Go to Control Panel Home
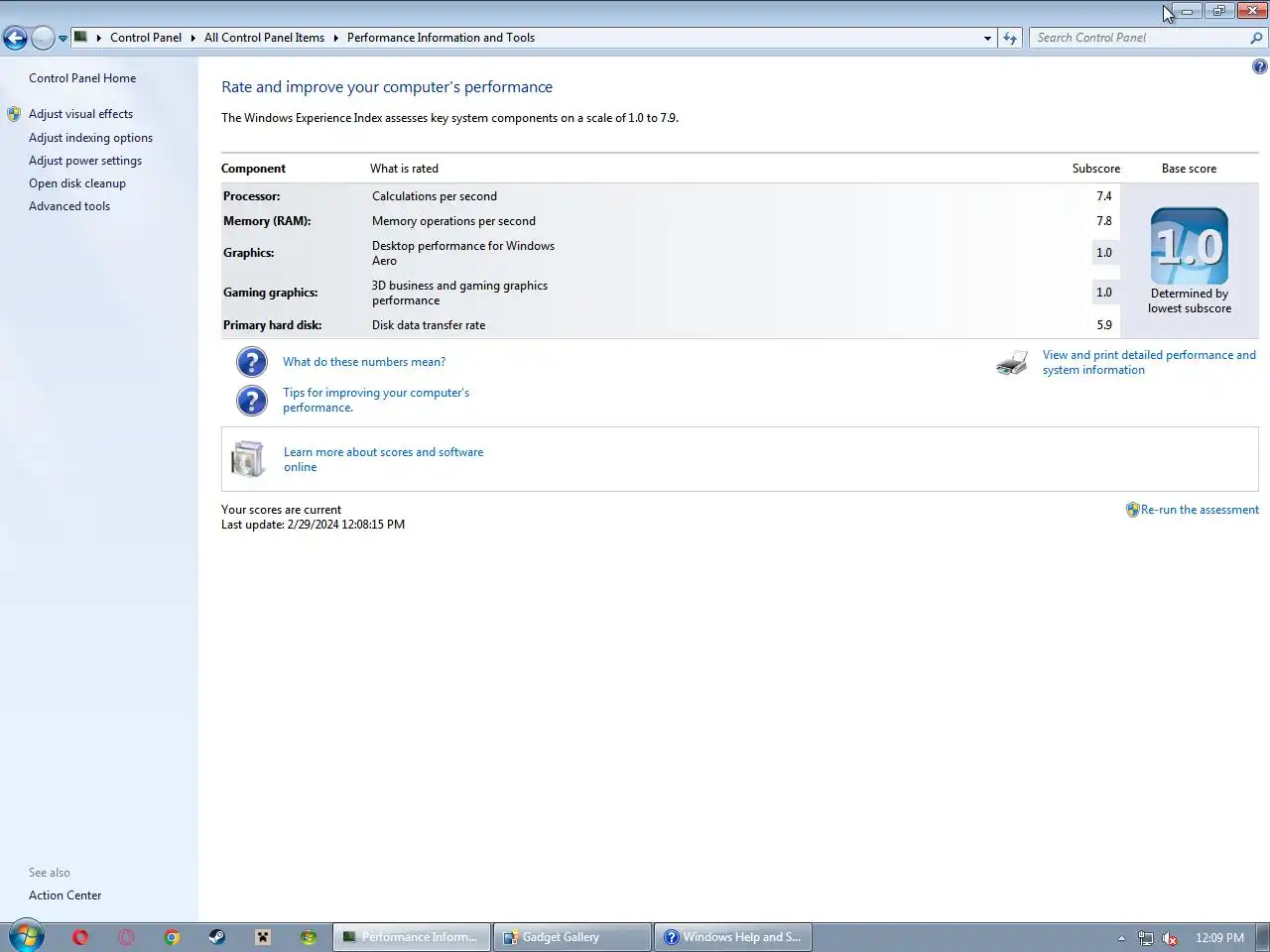The width and height of the screenshot is (1270, 952). [x=82, y=78]
